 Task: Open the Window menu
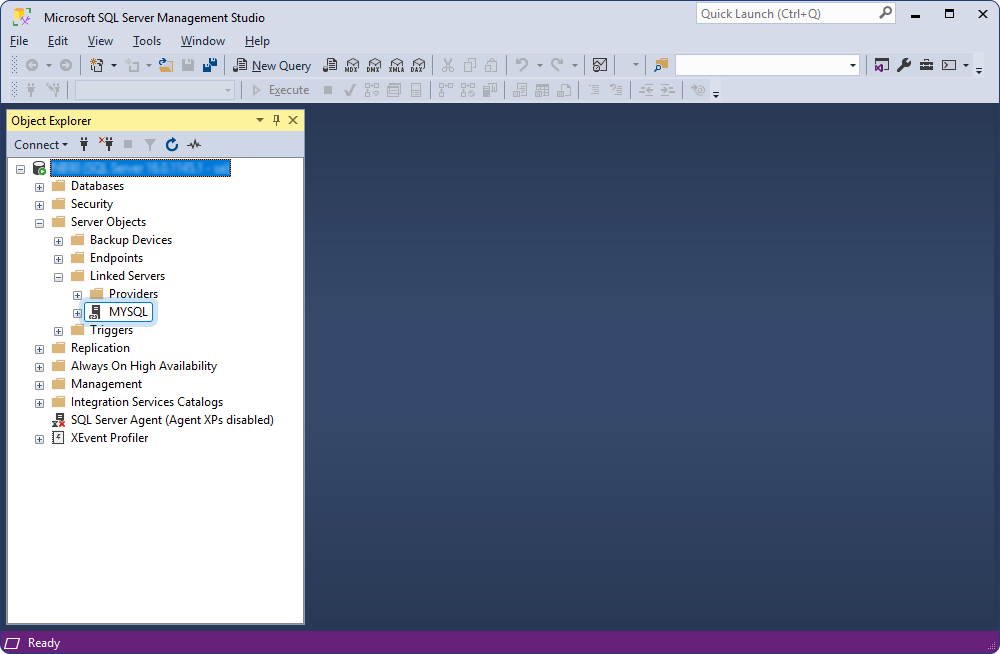203,41
